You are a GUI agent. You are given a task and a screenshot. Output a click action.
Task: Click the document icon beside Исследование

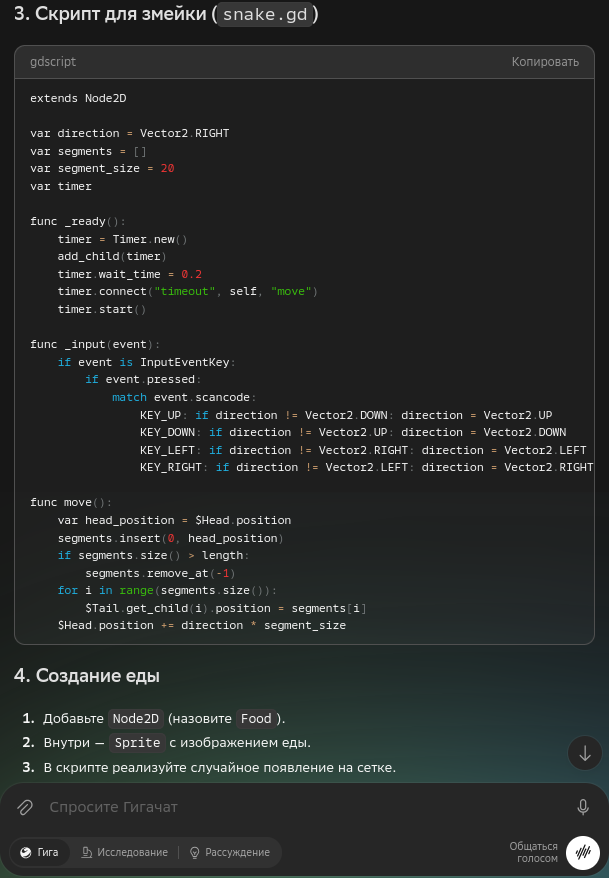87,852
